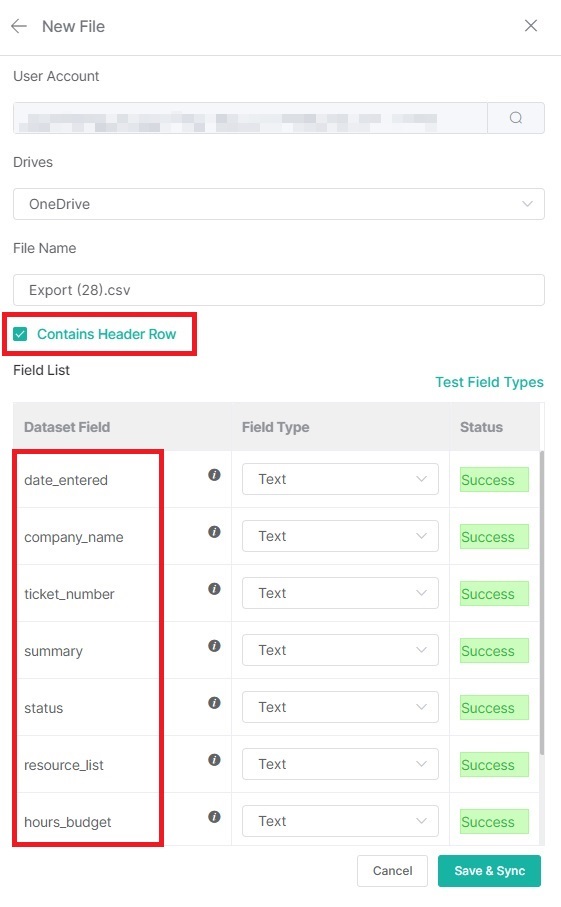Click the Save & Sync button
This screenshot has height=907, width=561.
489,871
